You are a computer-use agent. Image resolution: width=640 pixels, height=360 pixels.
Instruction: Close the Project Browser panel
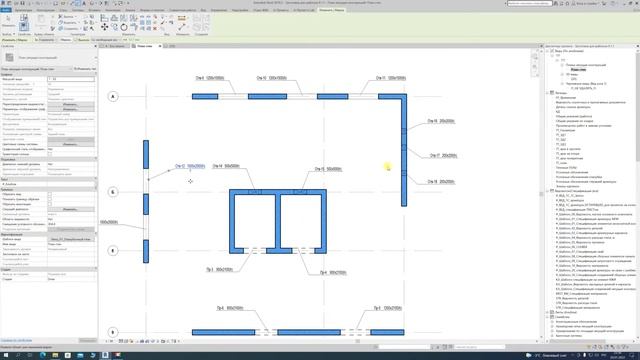(637, 46)
